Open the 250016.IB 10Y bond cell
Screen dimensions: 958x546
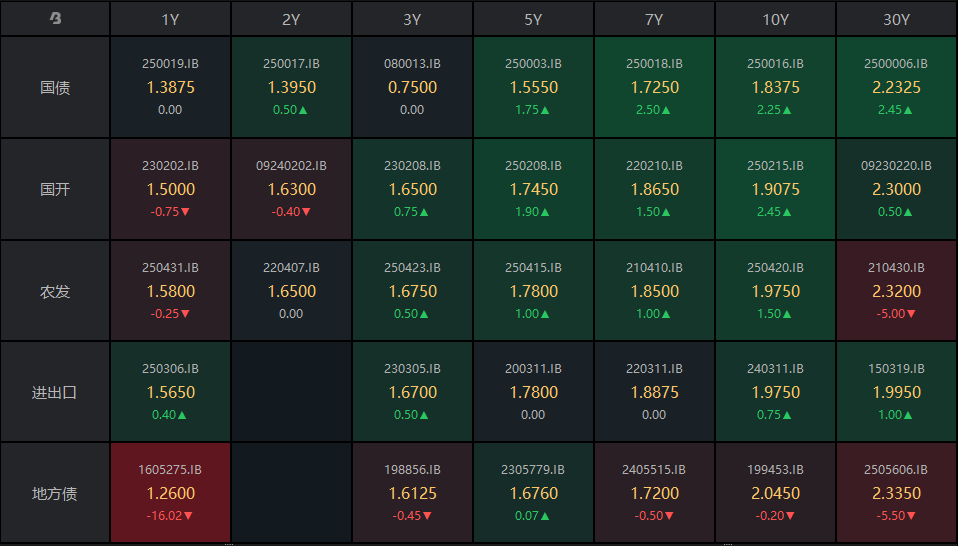(x=775, y=87)
